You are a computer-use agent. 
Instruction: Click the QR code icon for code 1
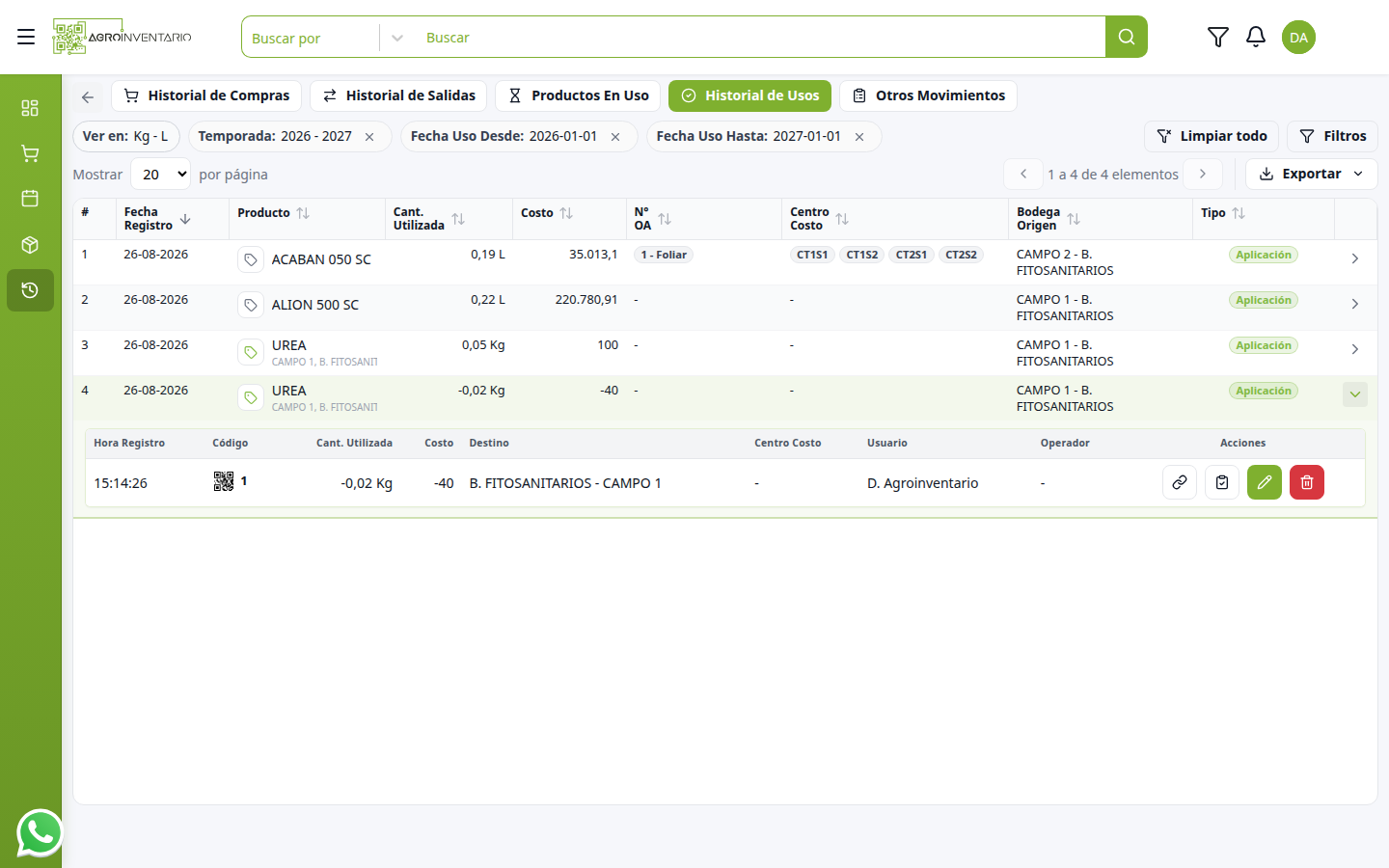click(224, 481)
